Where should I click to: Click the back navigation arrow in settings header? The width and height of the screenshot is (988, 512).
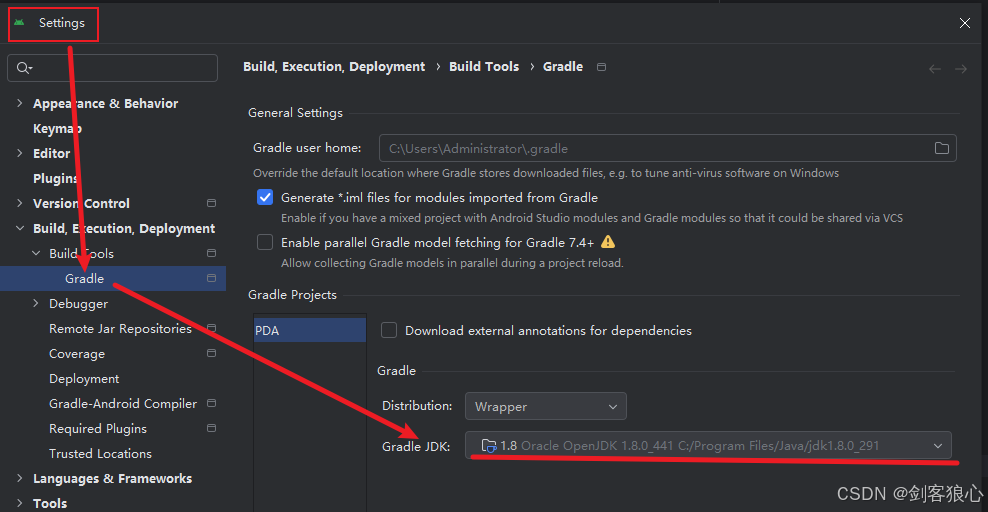(x=935, y=69)
